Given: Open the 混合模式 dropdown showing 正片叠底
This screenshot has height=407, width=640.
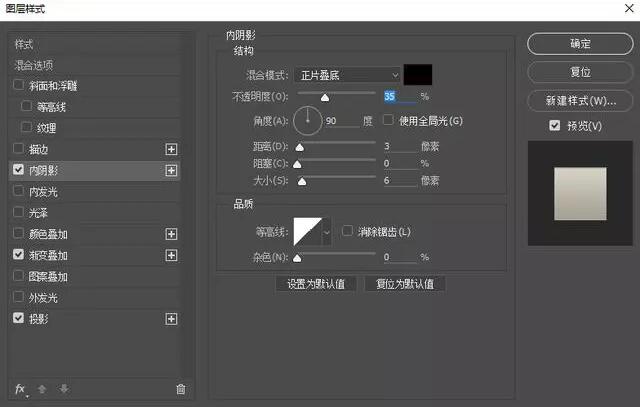Looking at the screenshot, I should [x=349, y=75].
